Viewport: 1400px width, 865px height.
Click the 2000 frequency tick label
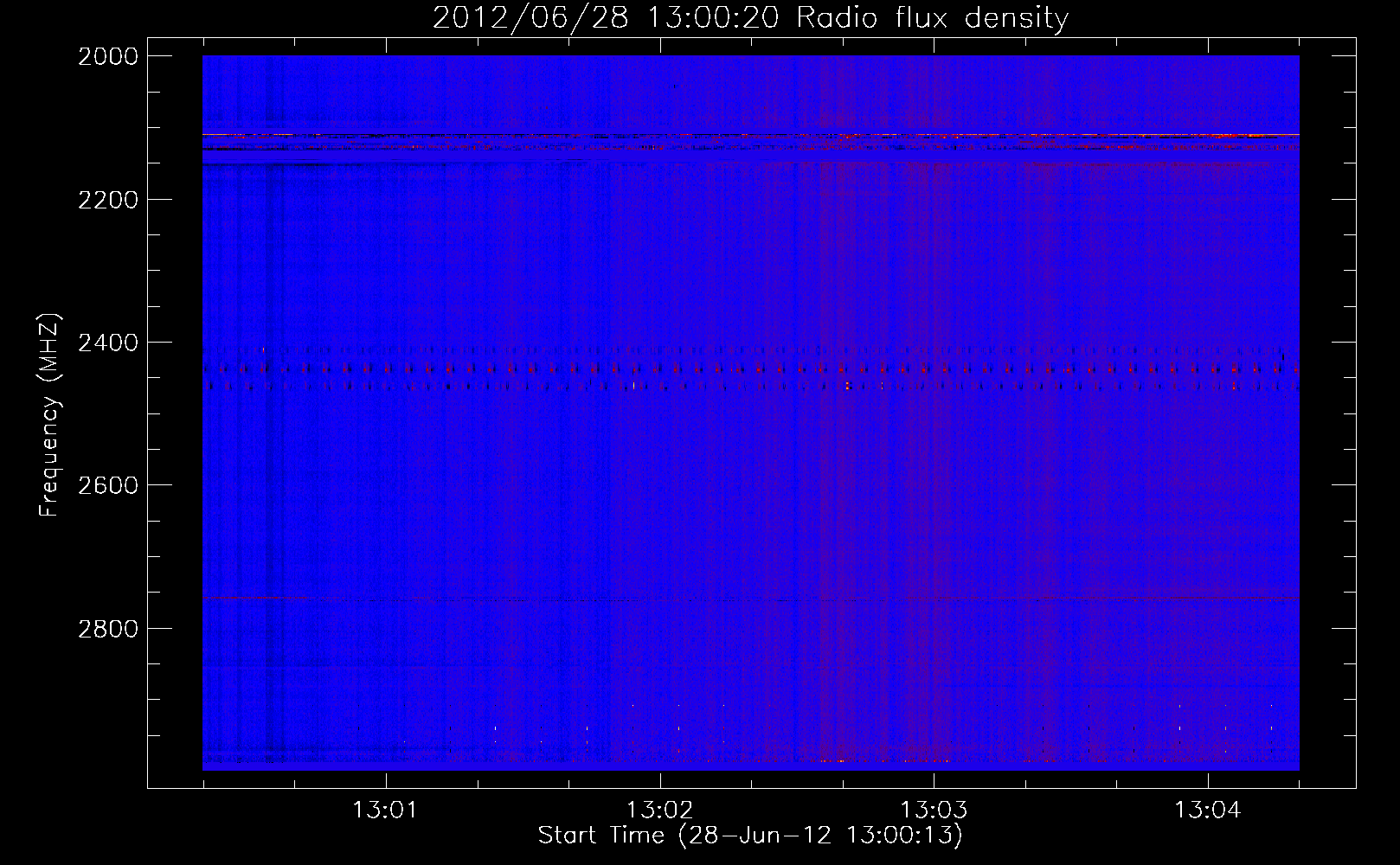click(x=108, y=56)
